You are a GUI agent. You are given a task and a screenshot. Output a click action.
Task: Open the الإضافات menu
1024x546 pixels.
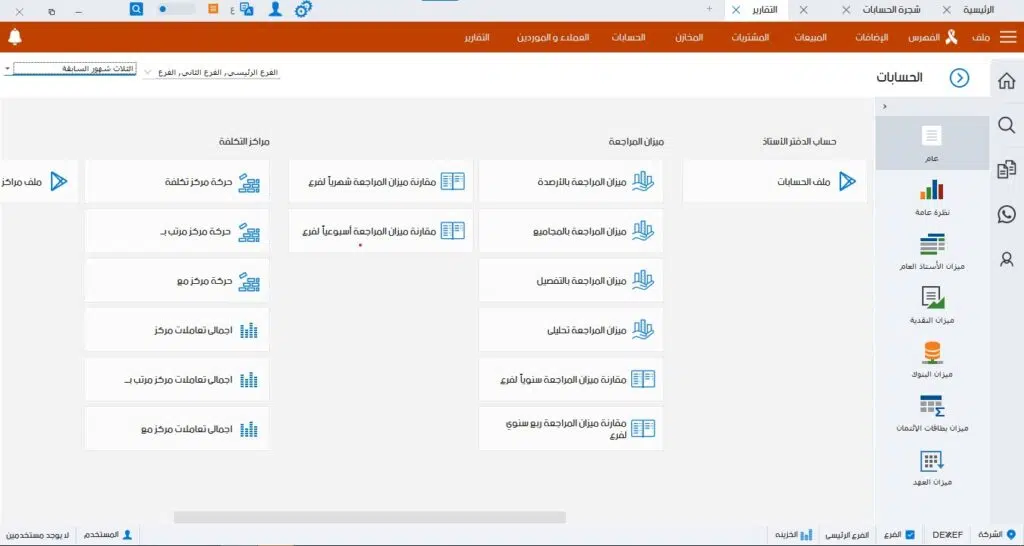tap(872, 38)
